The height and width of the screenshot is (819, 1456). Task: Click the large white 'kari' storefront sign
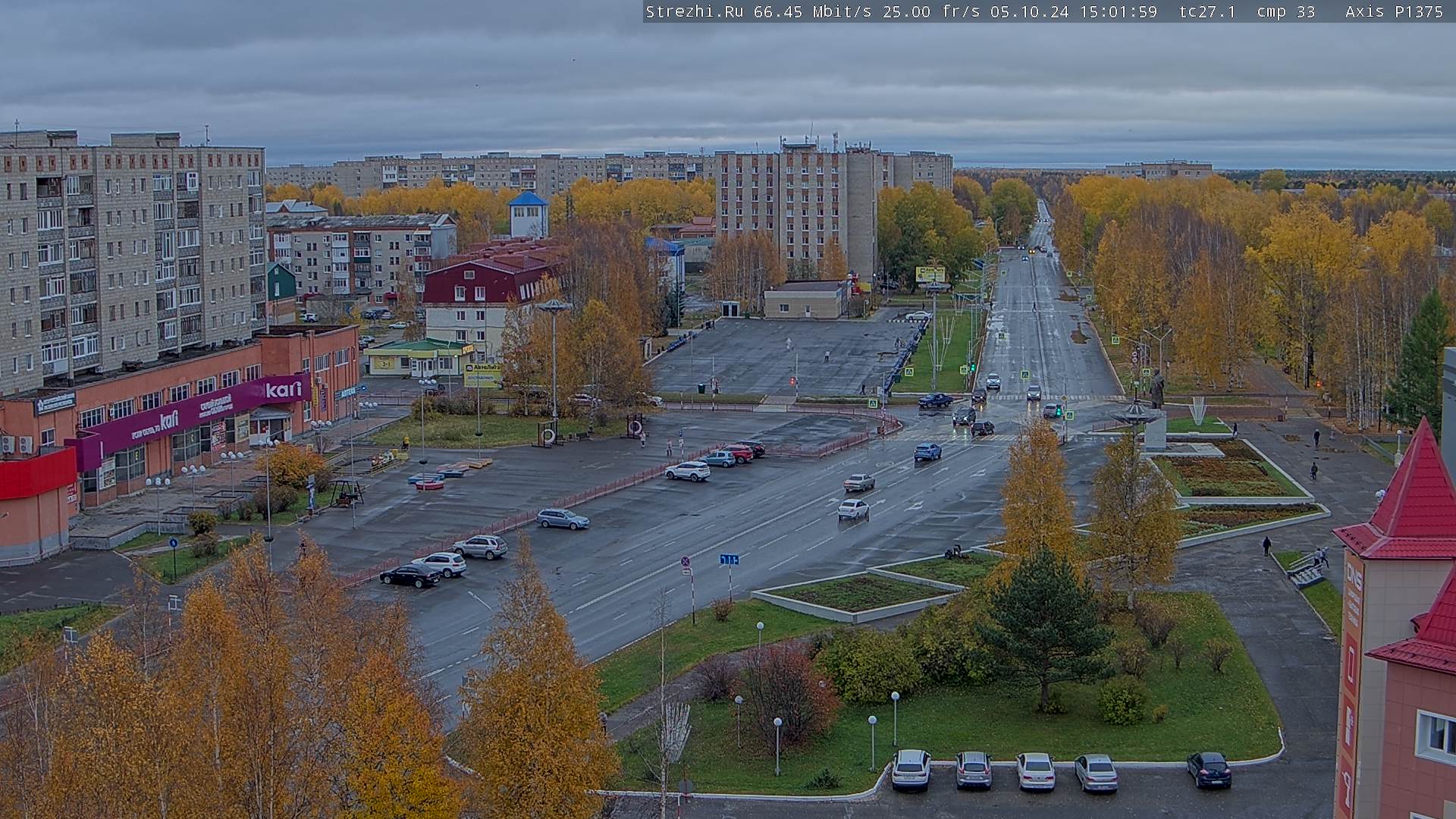point(284,390)
